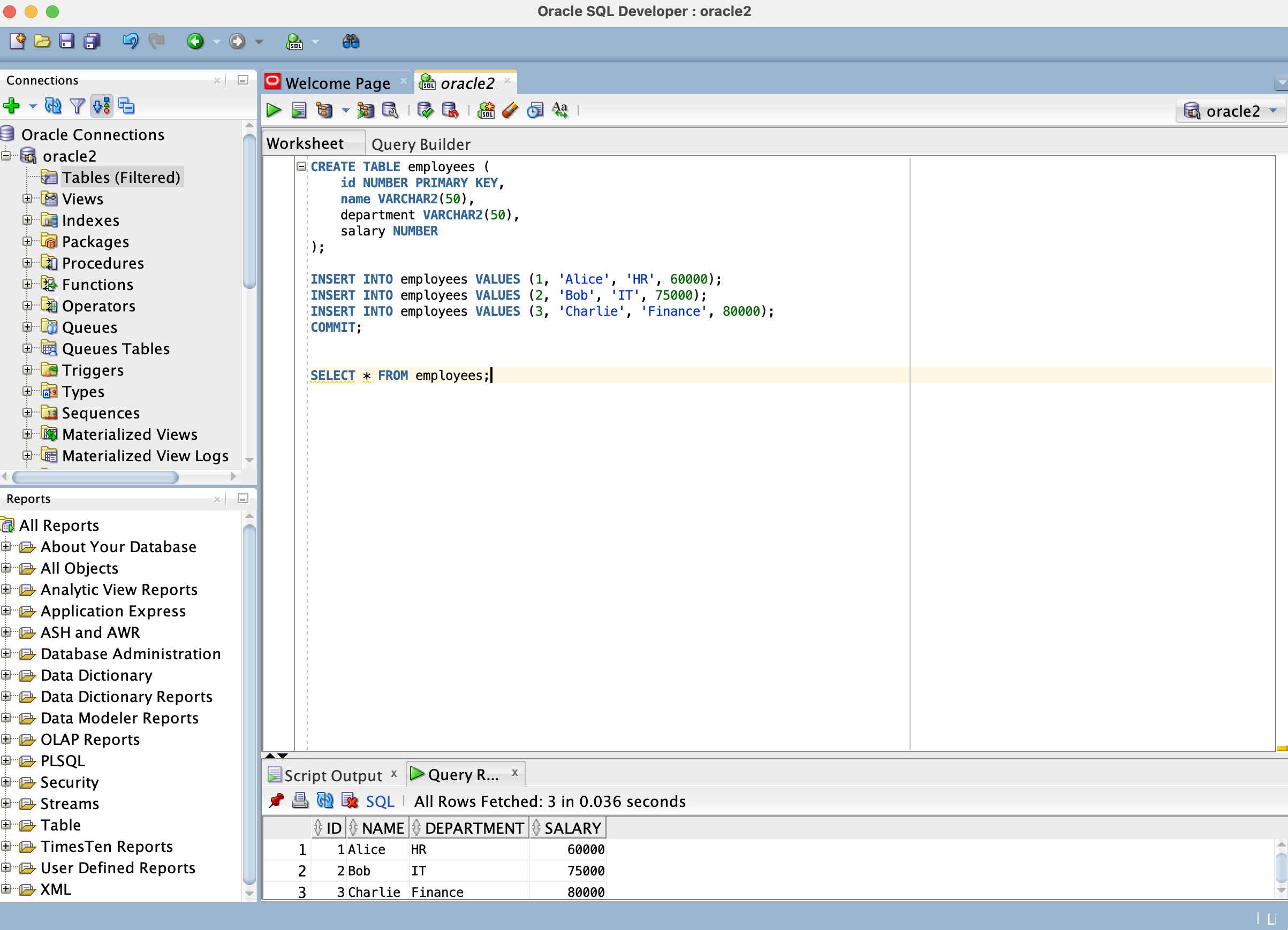Select the User Defined Reports folder

[118, 868]
